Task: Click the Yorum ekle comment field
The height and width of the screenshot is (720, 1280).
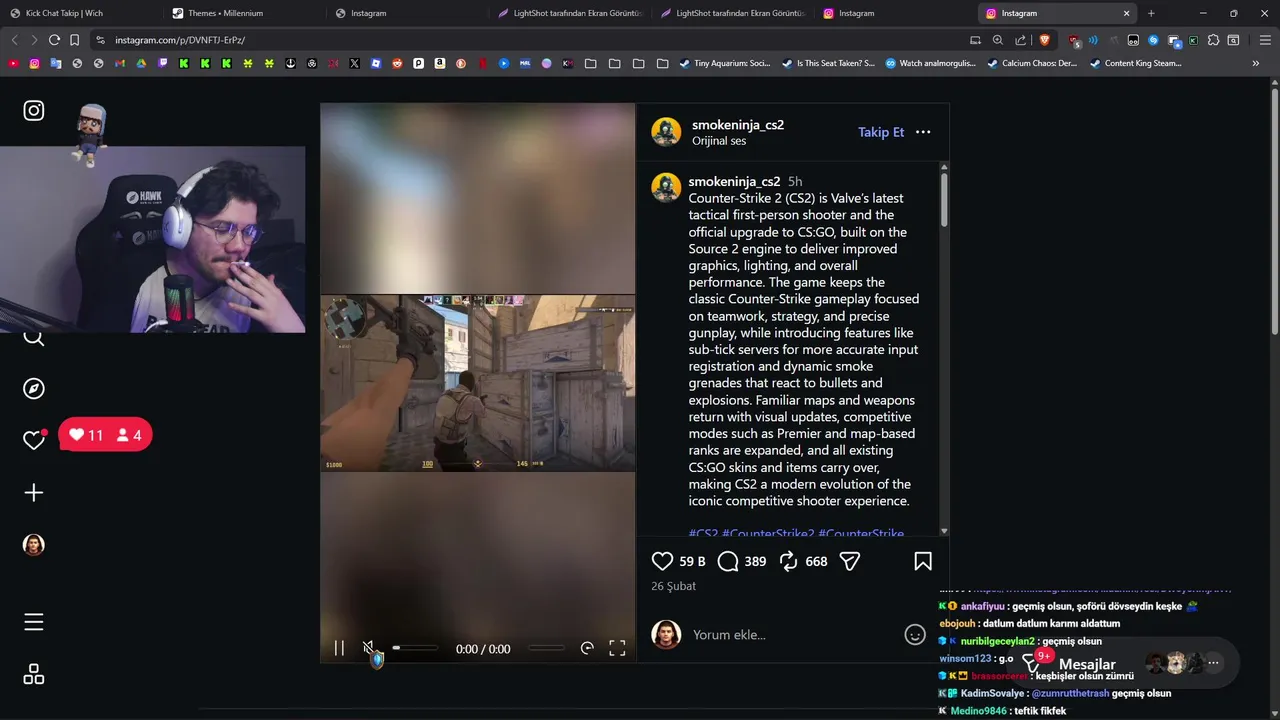Action: [790, 635]
